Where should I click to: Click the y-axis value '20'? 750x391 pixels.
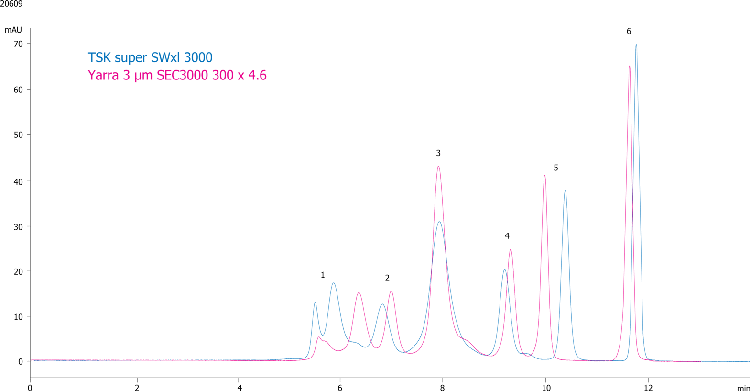(x=18, y=271)
